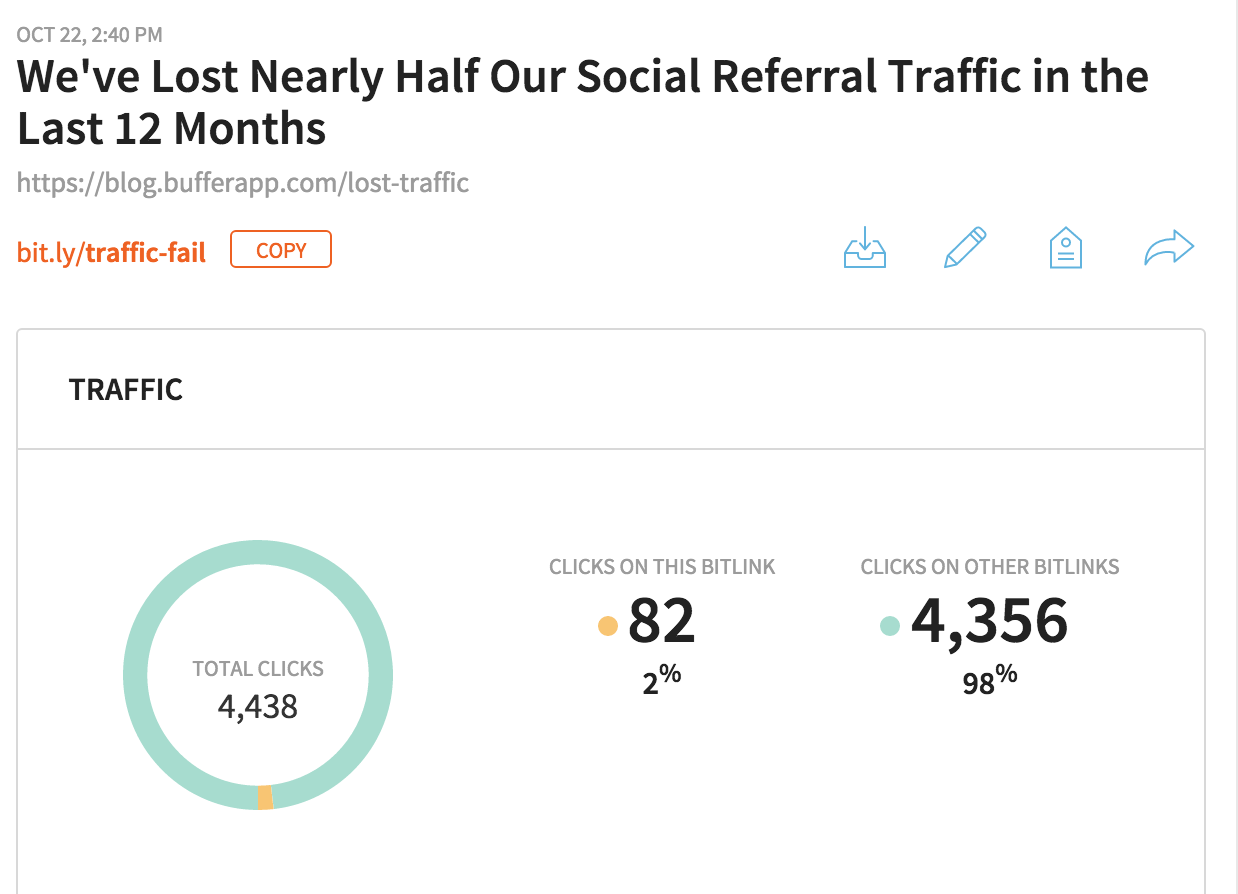The height and width of the screenshot is (894, 1238).
Task: Click the 4,356 clicks statistic
Action: click(x=990, y=620)
